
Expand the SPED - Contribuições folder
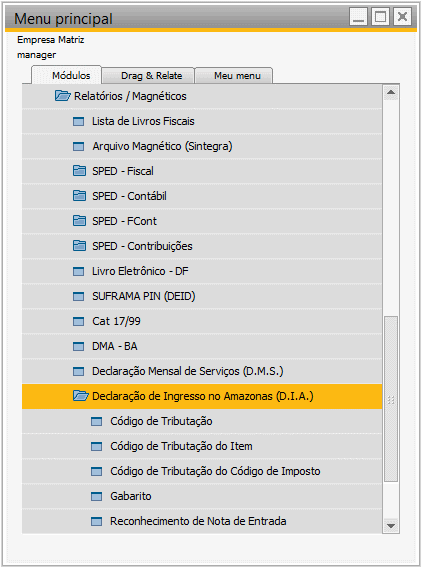click(79, 246)
